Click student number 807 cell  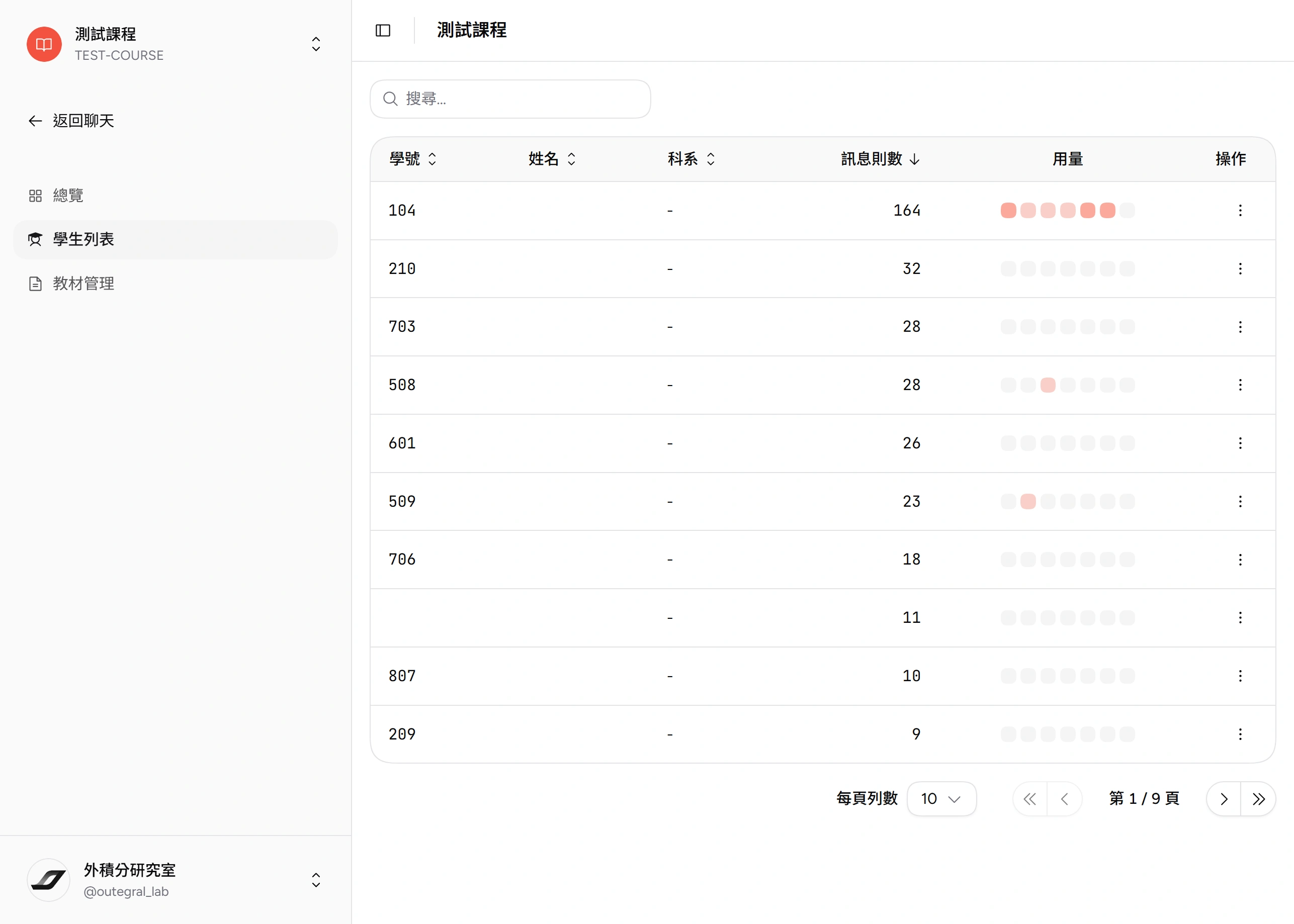[x=402, y=676]
